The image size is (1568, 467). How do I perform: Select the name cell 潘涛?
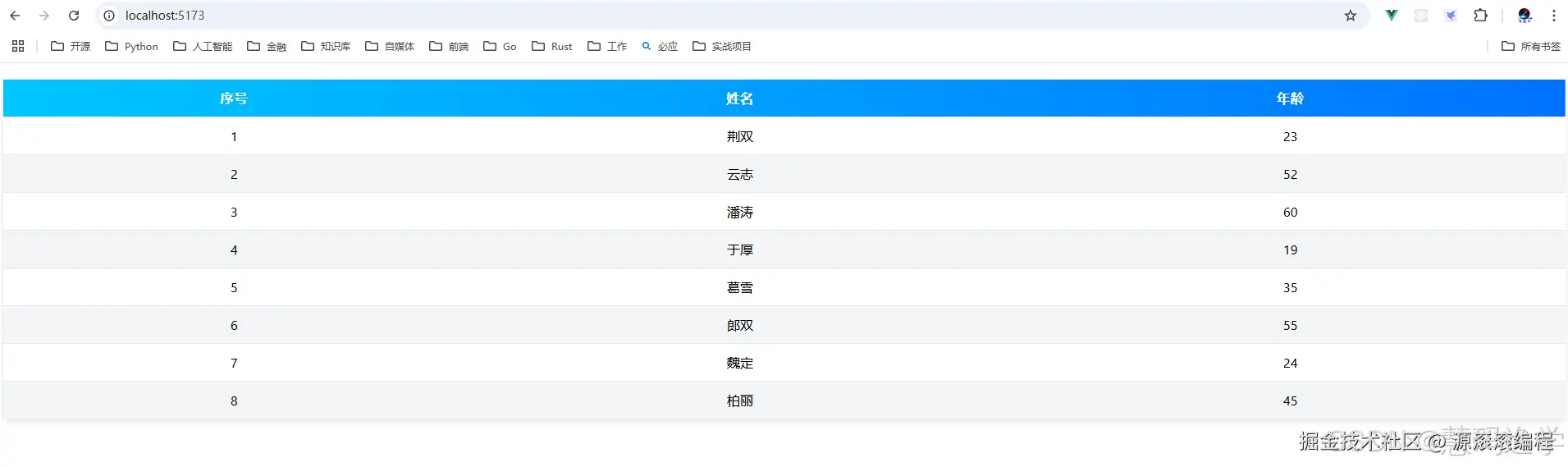tap(739, 212)
